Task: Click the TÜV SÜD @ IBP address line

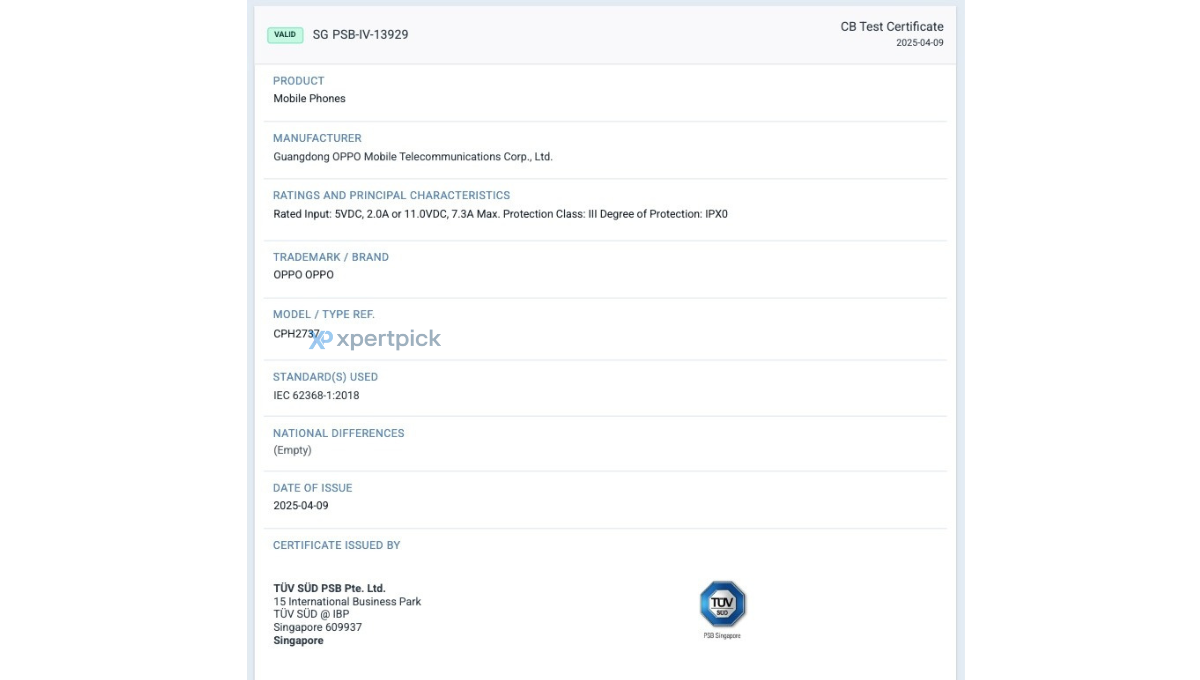Action: pyautogui.click(x=311, y=614)
